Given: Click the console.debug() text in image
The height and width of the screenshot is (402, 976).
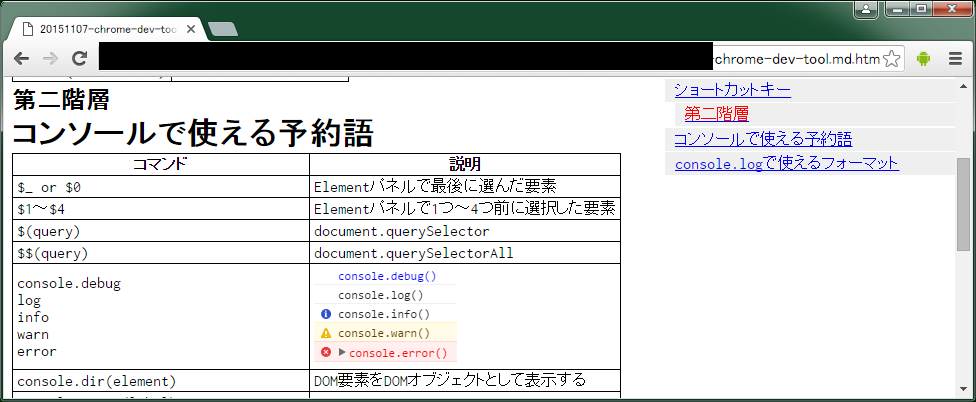Looking at the screenshot, I should (x=387, y=276).
